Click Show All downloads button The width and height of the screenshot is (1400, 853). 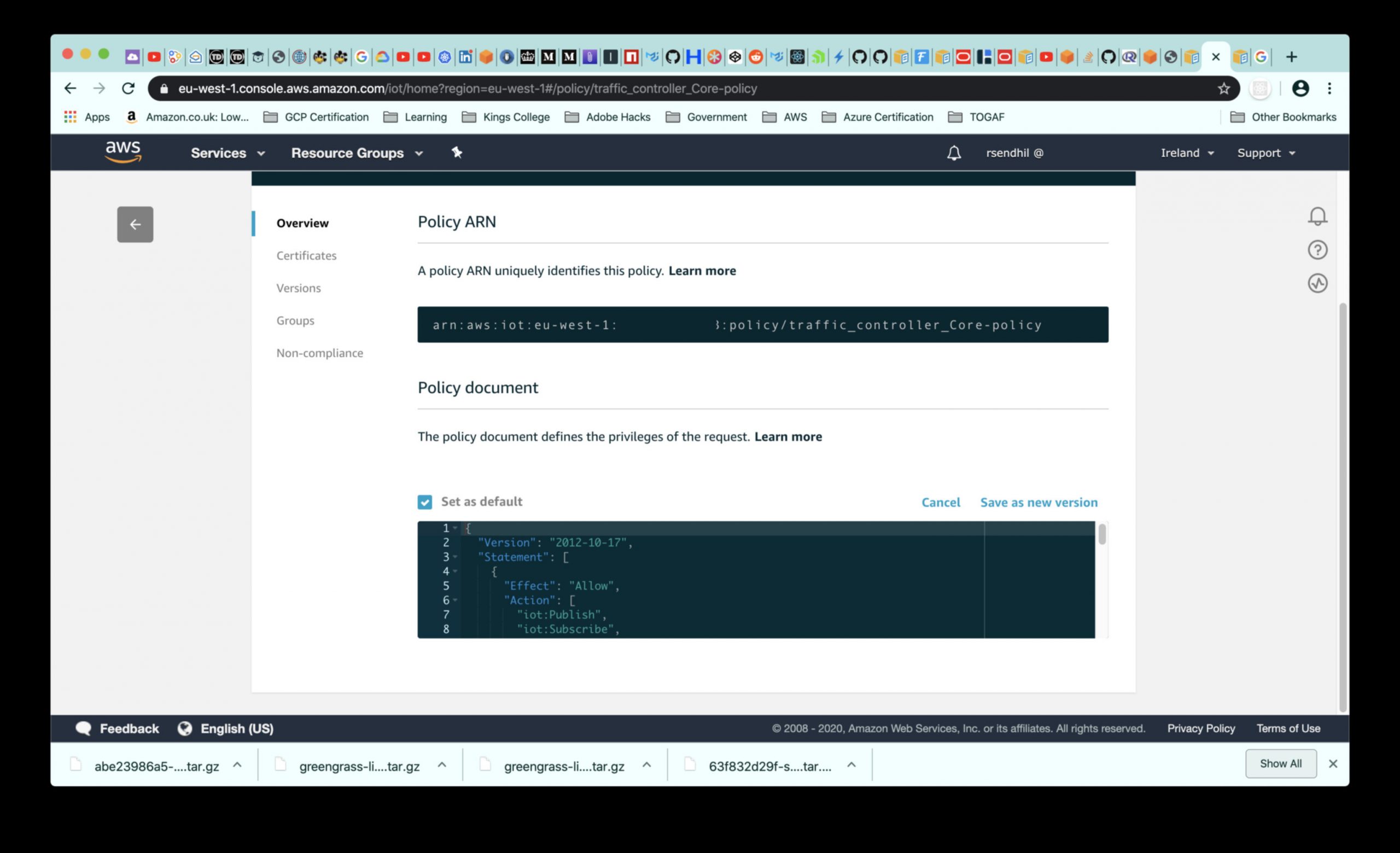(1280, 763)
